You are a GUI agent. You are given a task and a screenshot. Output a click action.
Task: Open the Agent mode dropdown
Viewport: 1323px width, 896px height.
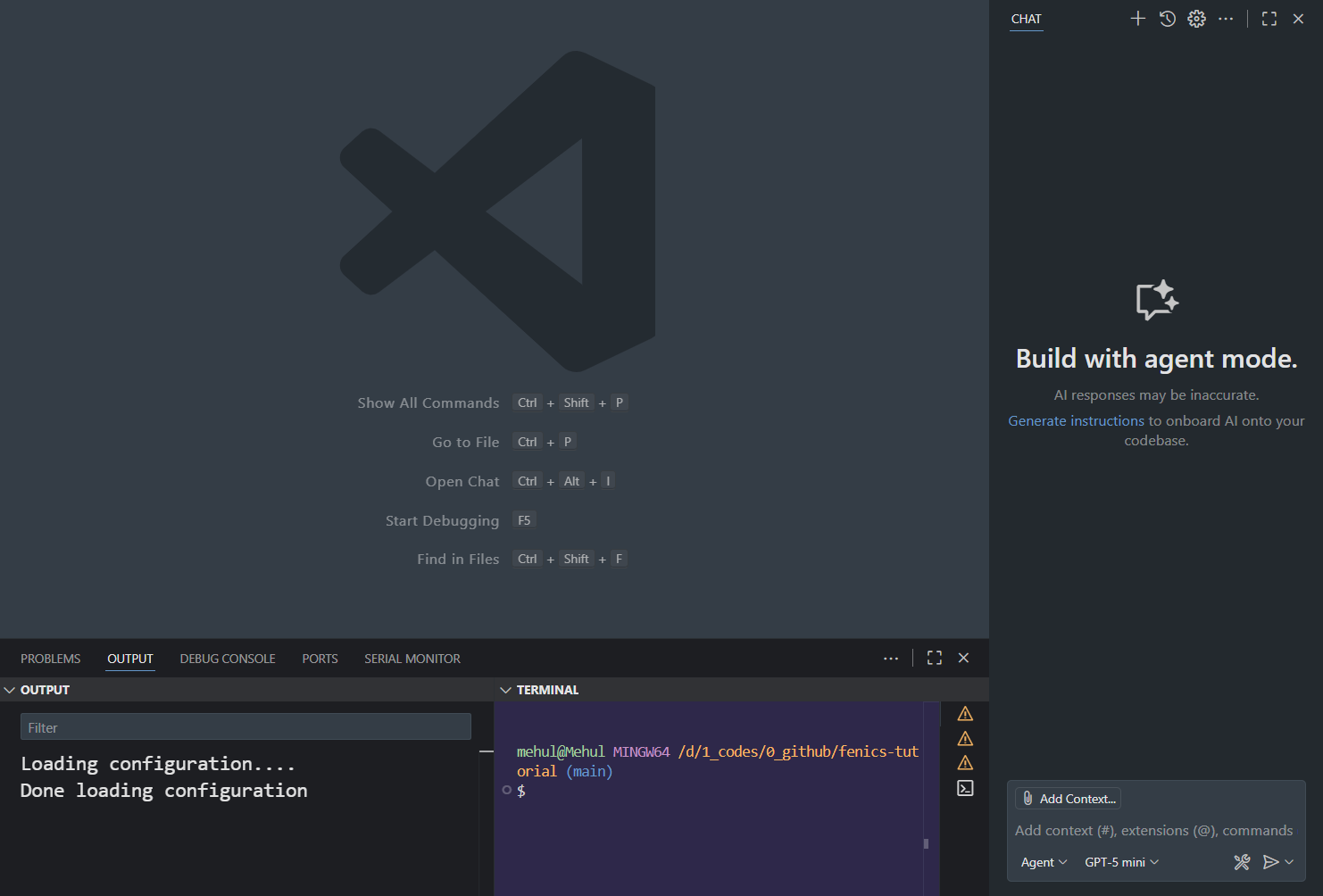click(x=1044, y=862)
